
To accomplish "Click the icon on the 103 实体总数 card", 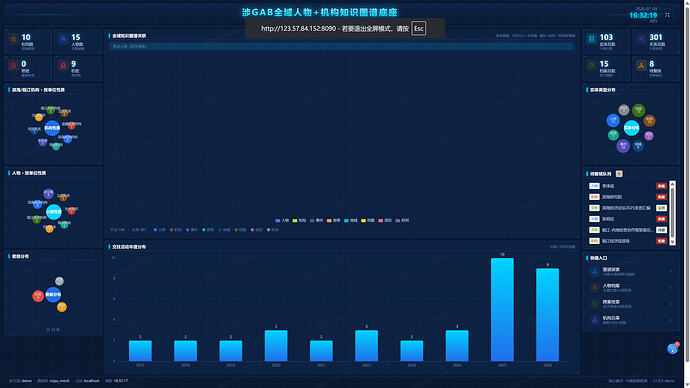I will coord(591,39).
